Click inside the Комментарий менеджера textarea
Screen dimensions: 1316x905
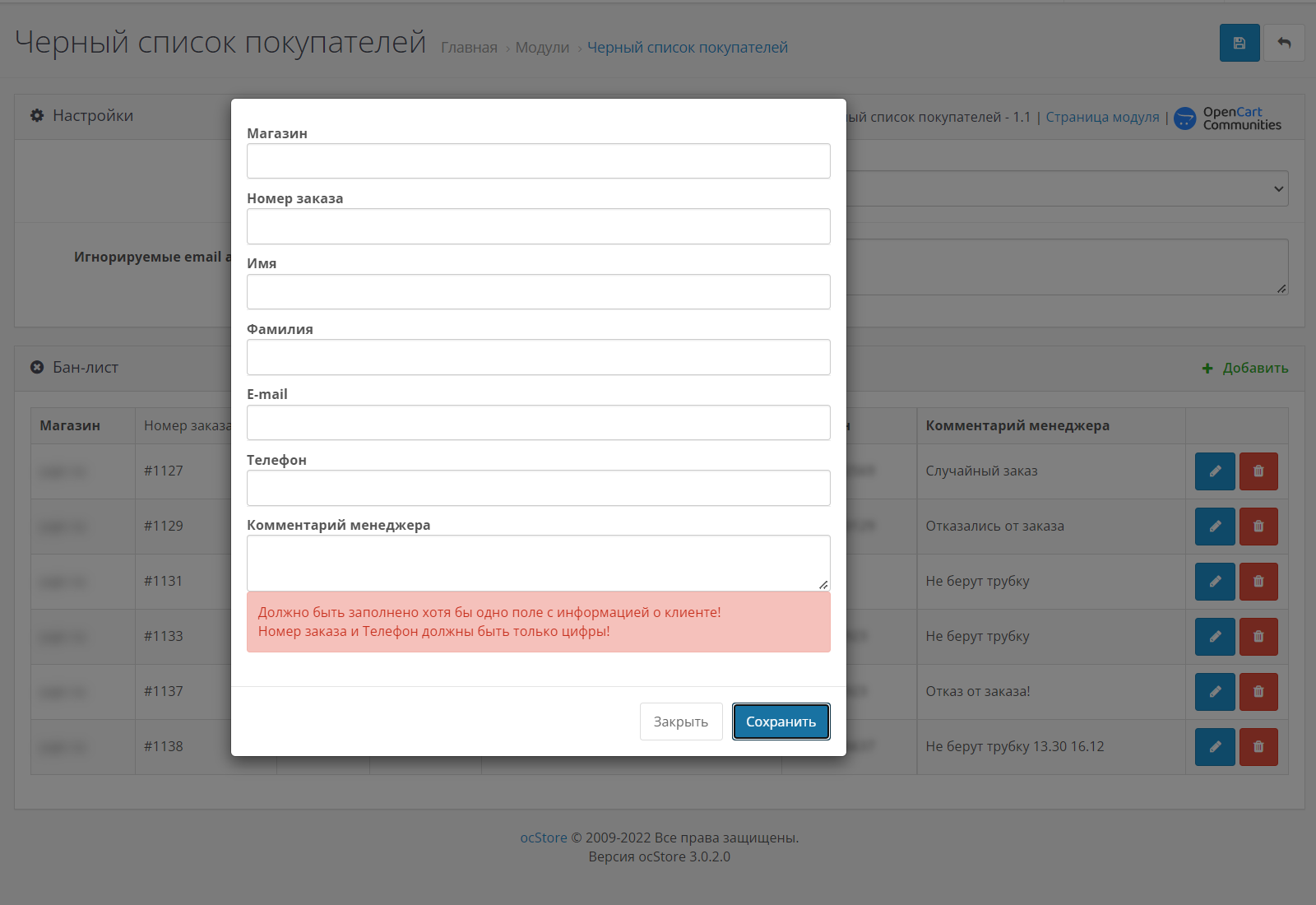tap(539, 563)
